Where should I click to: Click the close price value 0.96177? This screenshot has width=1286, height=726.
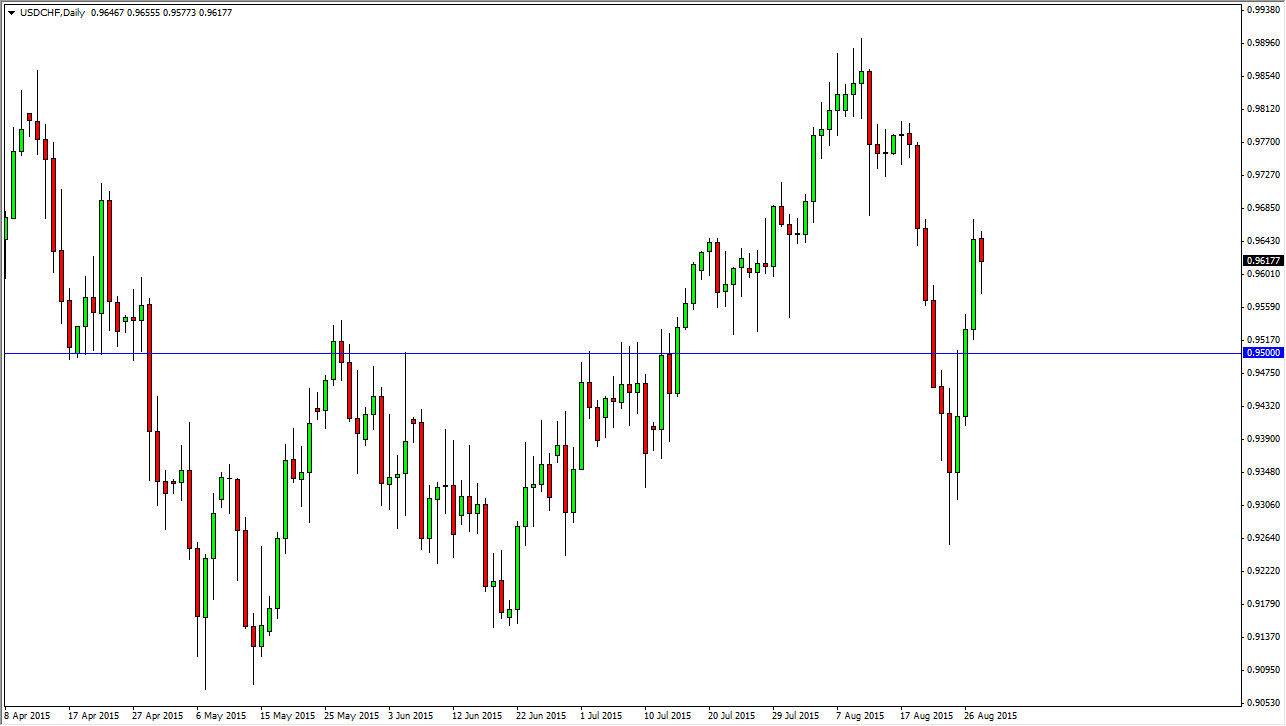pyautogui.click(x=214, y=13)
